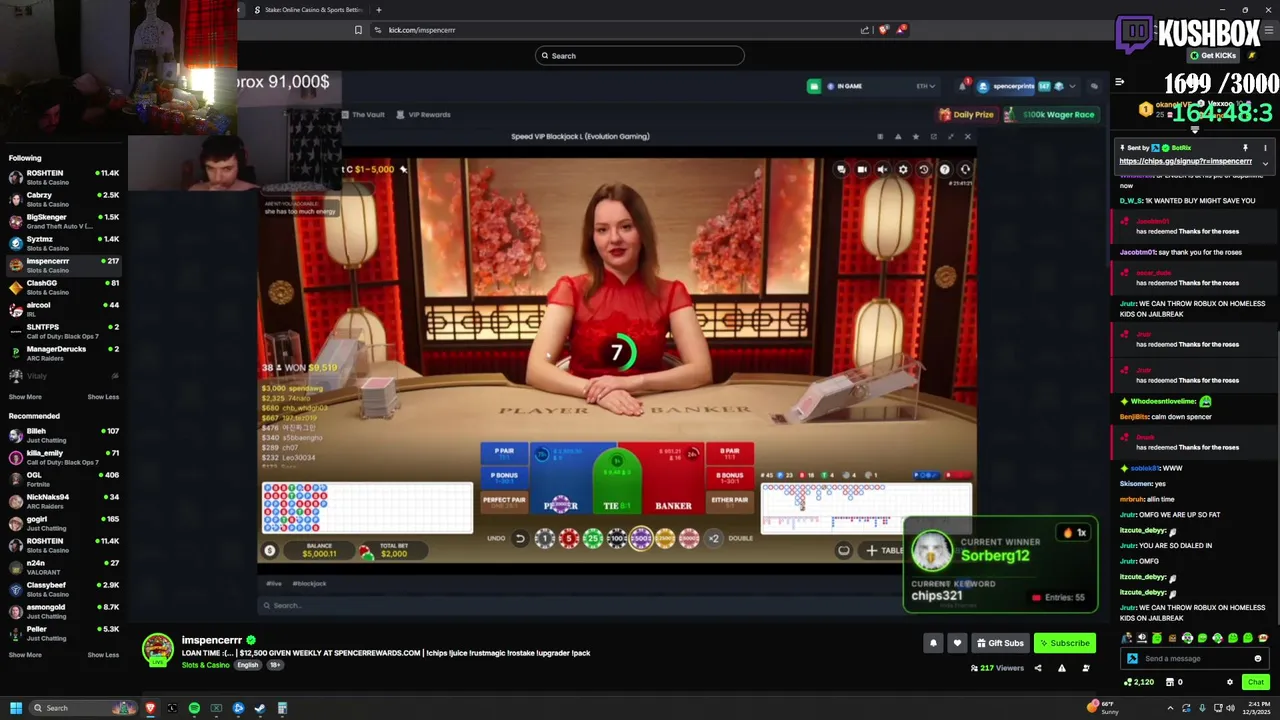Open BigSkenger channel in sidebar
The width and height of the screenshot is (1280, 720).
[x=62, y=221]
